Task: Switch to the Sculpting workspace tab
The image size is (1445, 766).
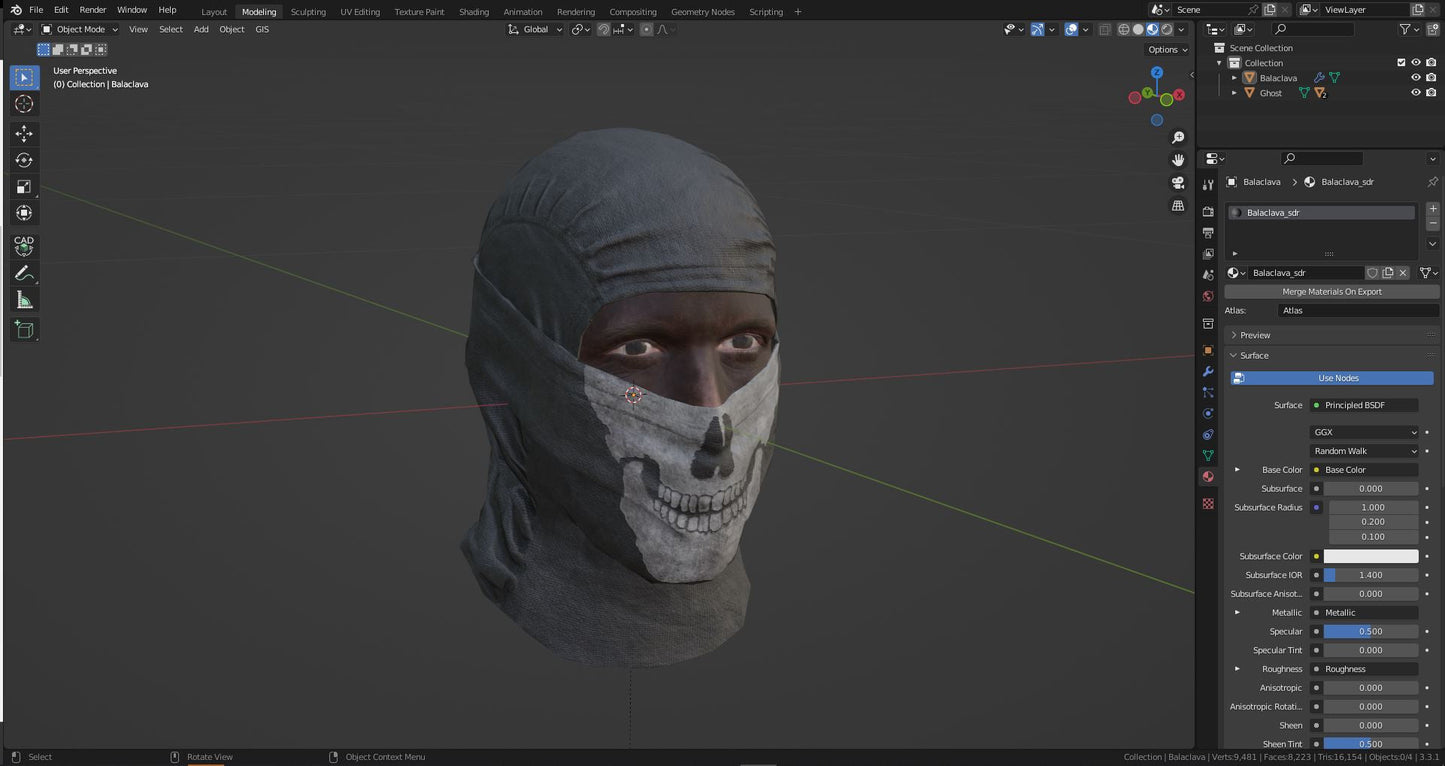Action: click(x=307, y=11)
